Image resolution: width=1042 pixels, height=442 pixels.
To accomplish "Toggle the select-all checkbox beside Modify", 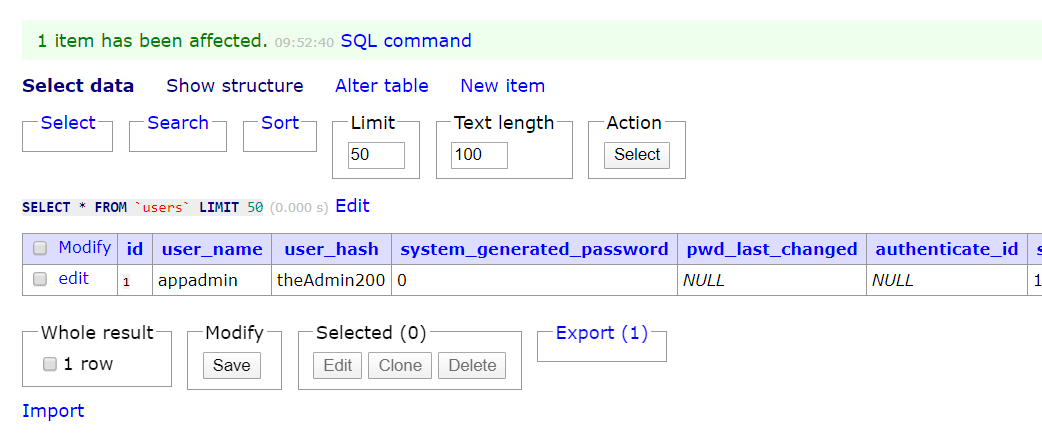I will tap(40, 249).
